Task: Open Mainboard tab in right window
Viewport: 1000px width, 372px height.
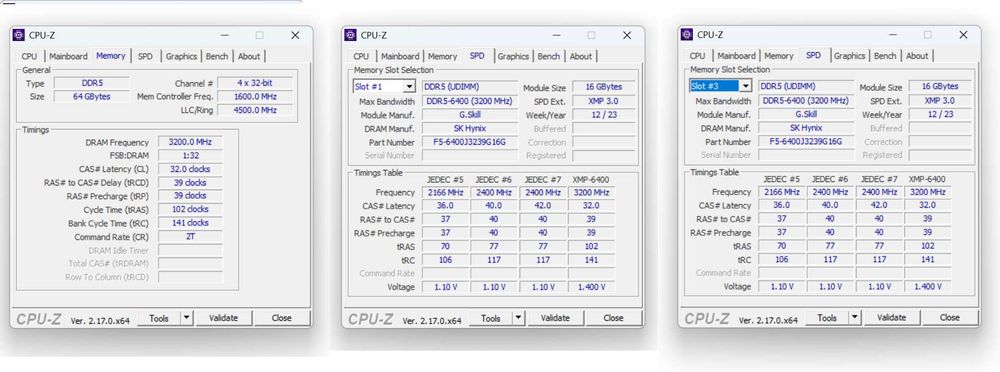Action: point(737,56)
